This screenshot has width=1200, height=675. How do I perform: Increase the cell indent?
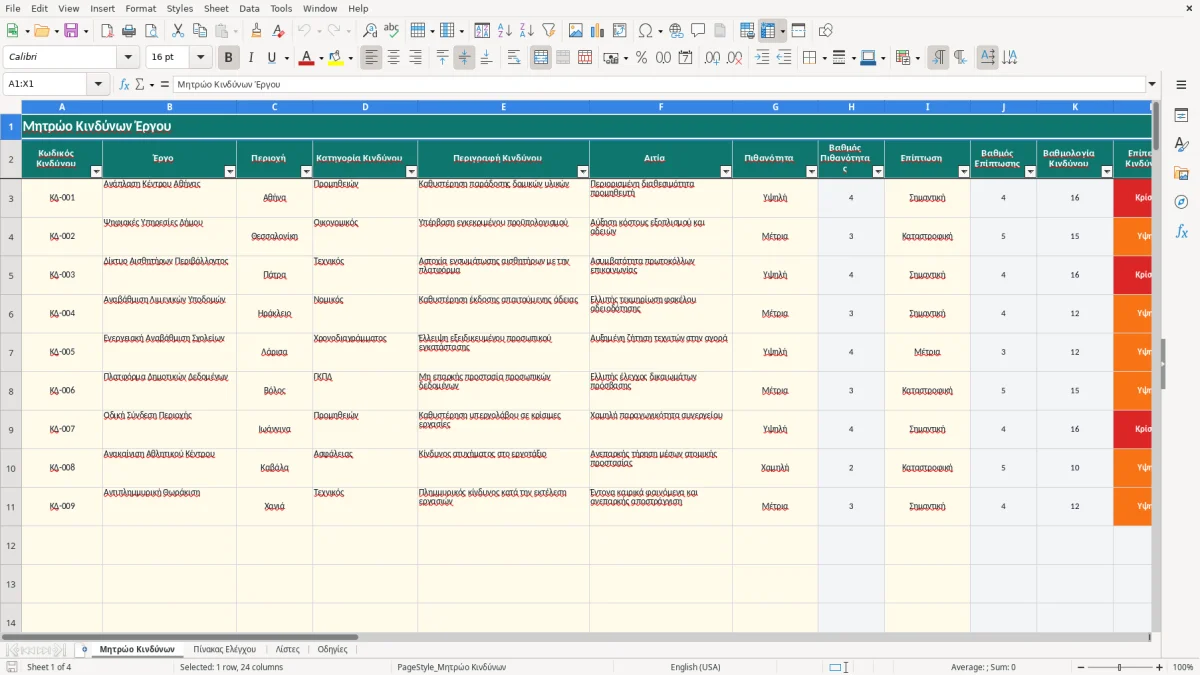pyautogui.click(x=762, y=58)
